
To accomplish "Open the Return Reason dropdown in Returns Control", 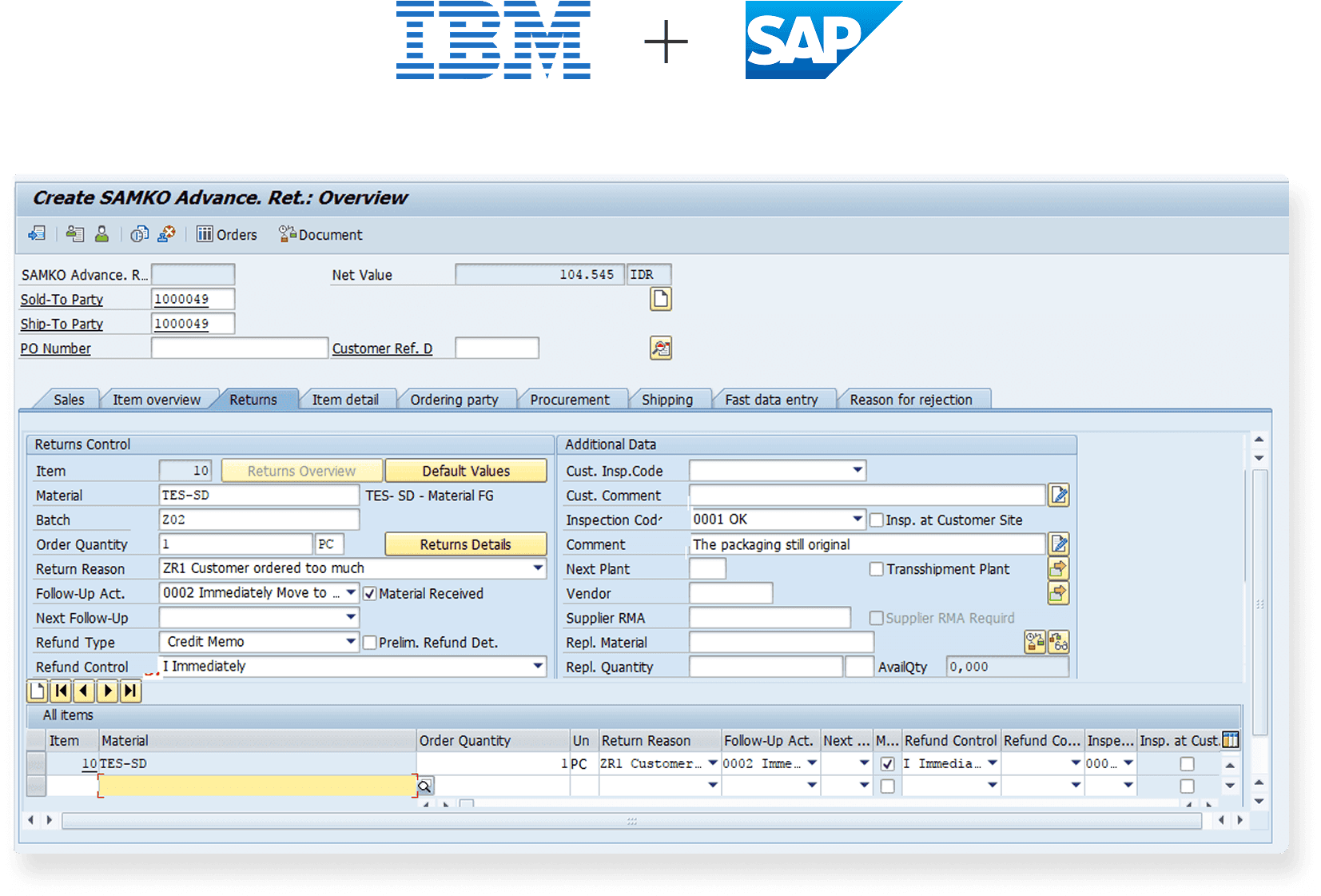I will (x=539, y=568).
